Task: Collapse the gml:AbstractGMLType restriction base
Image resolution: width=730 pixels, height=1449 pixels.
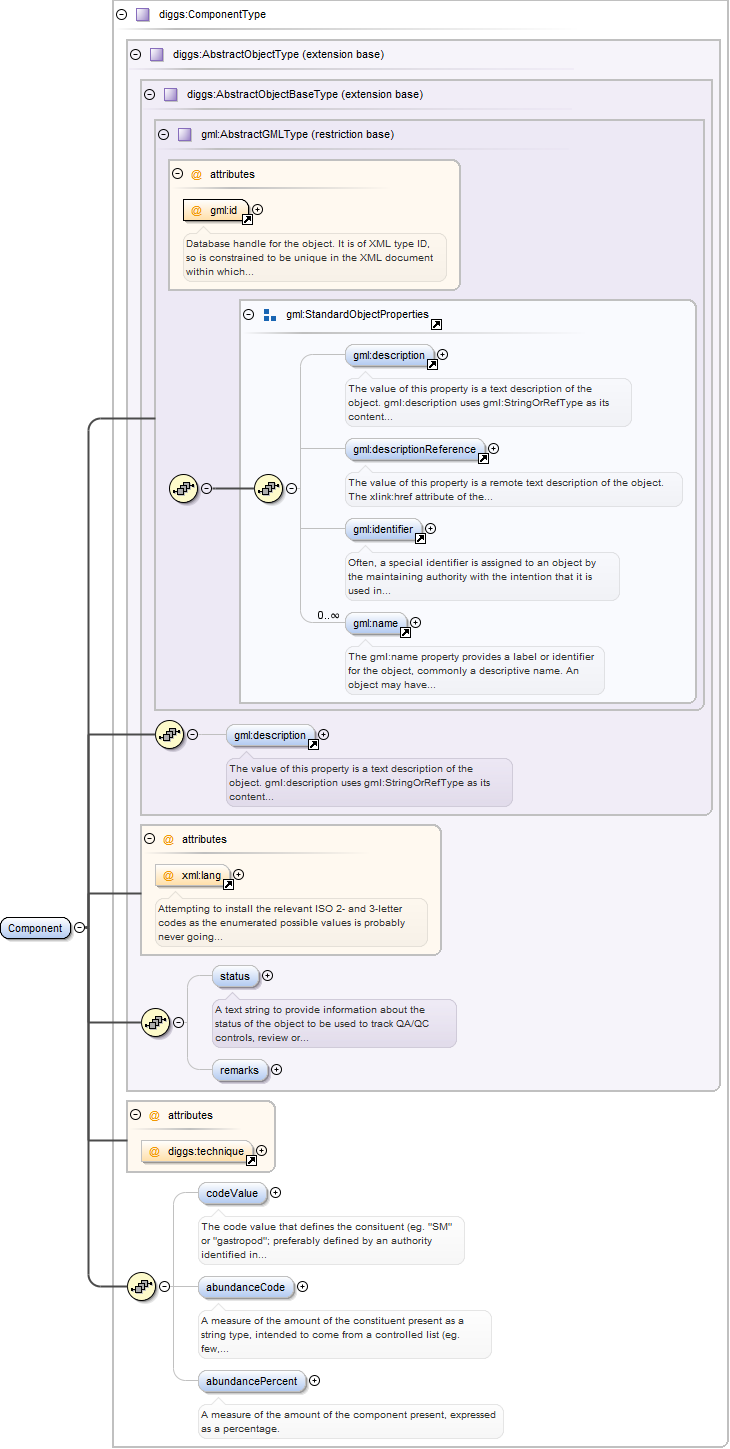Action: coord(164,134)
